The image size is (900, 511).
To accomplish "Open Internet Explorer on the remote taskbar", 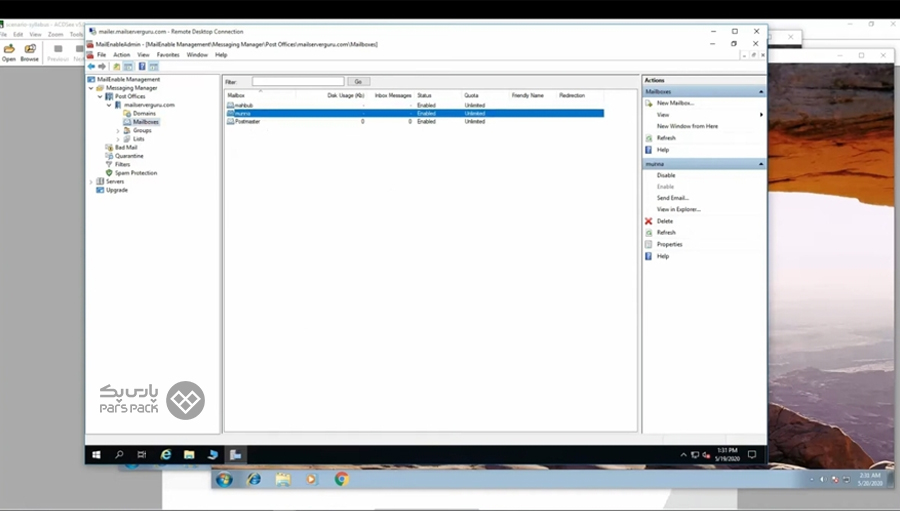I will [166, 455].
